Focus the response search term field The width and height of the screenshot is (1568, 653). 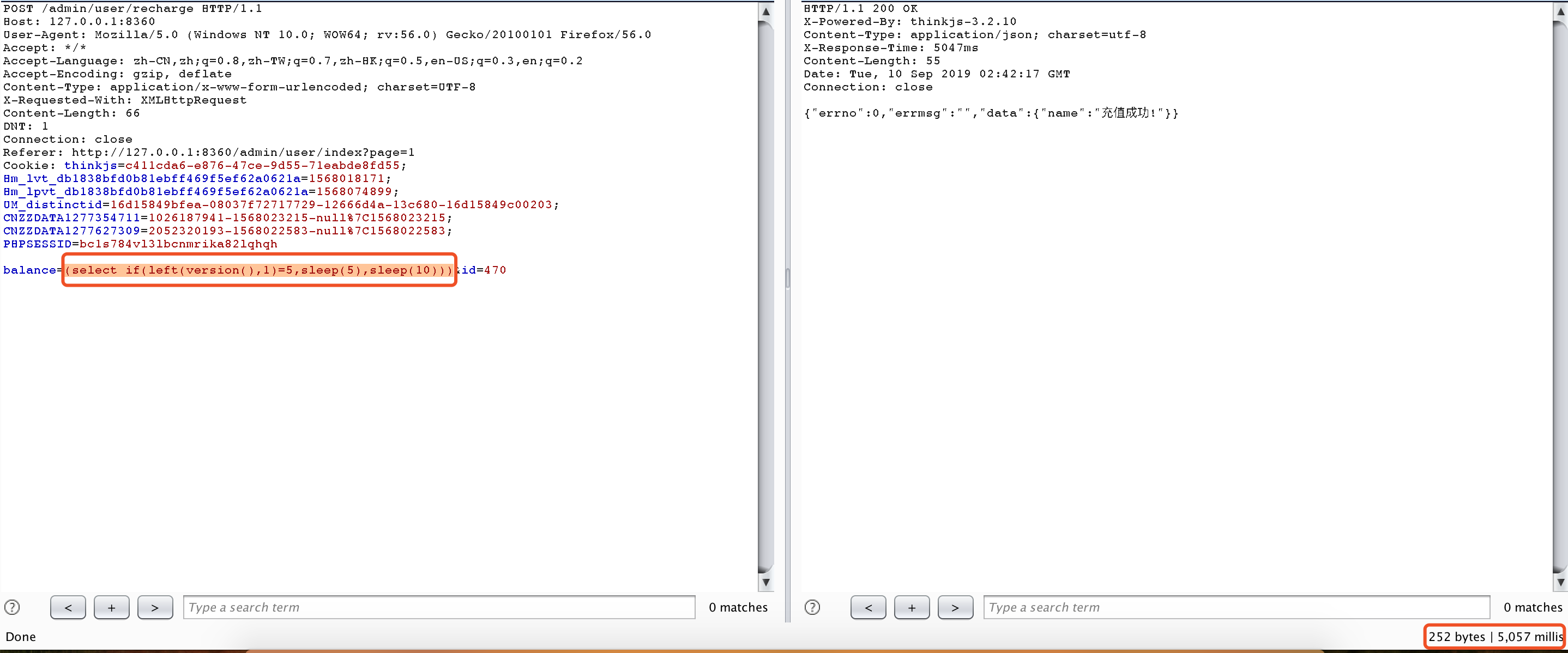[1235, 607]
